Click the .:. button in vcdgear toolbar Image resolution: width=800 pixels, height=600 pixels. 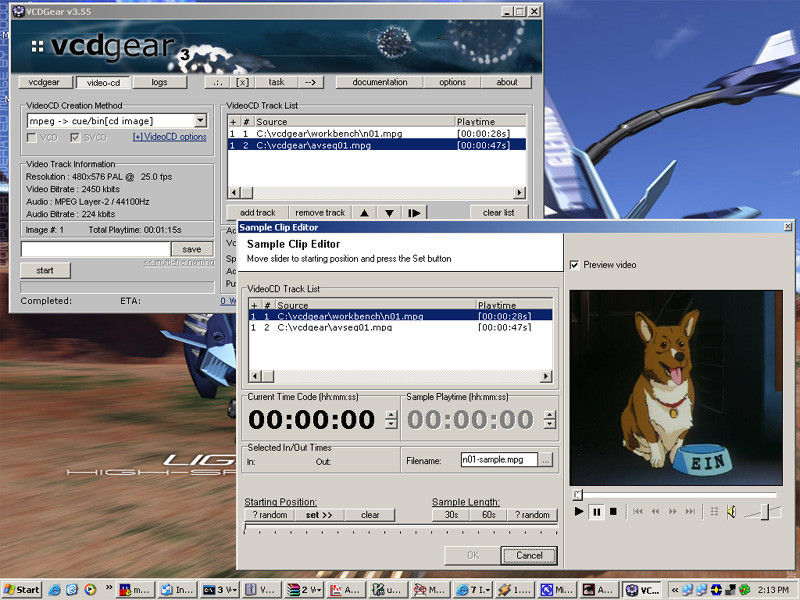[x=218, y=82]
